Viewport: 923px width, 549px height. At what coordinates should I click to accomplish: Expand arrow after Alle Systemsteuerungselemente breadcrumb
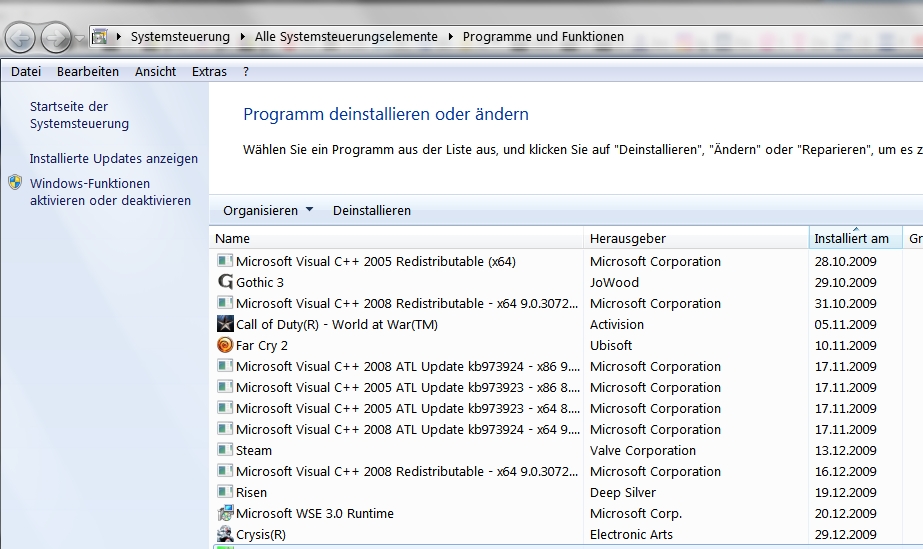[x=450, y=36]
